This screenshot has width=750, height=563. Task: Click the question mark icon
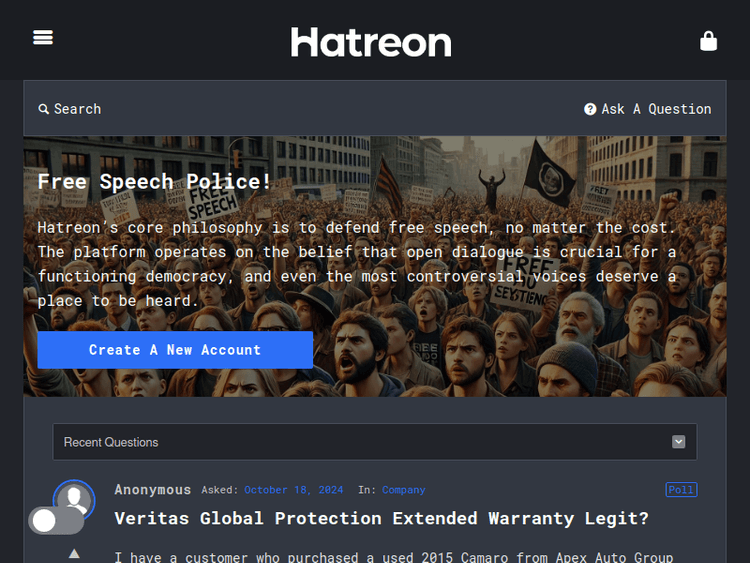point(590,109)
